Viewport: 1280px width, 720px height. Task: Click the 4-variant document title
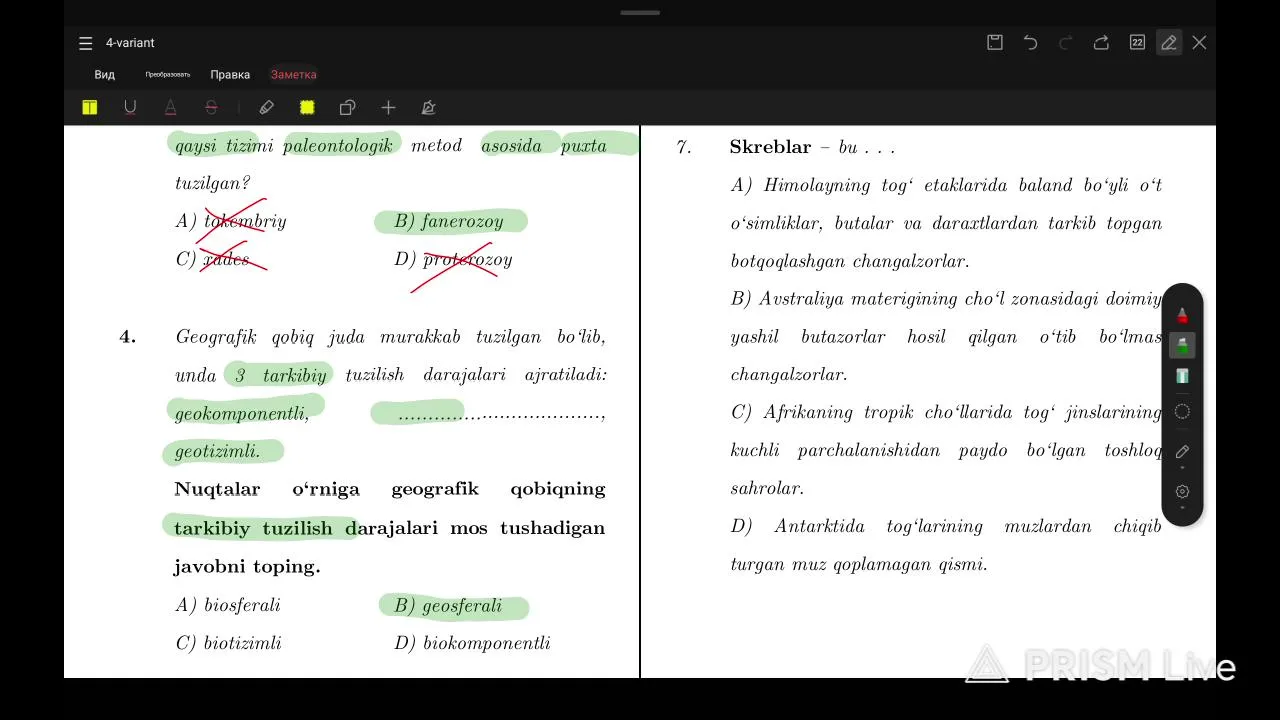pyautogui.click(x=130, y=43)
